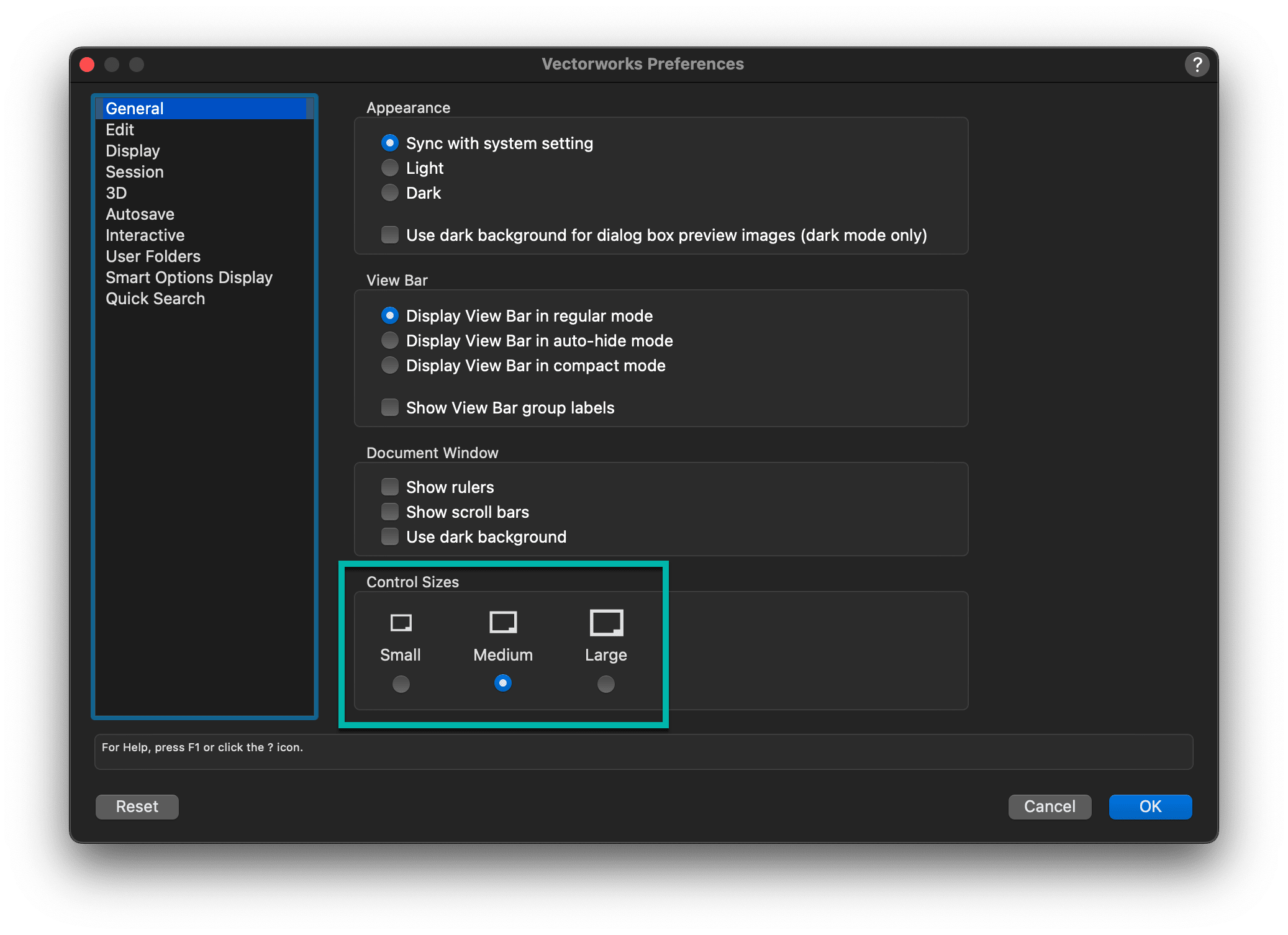1288x935 pixels.
Task: Click the Medium control size icon
Action: (x=503, y=622)
